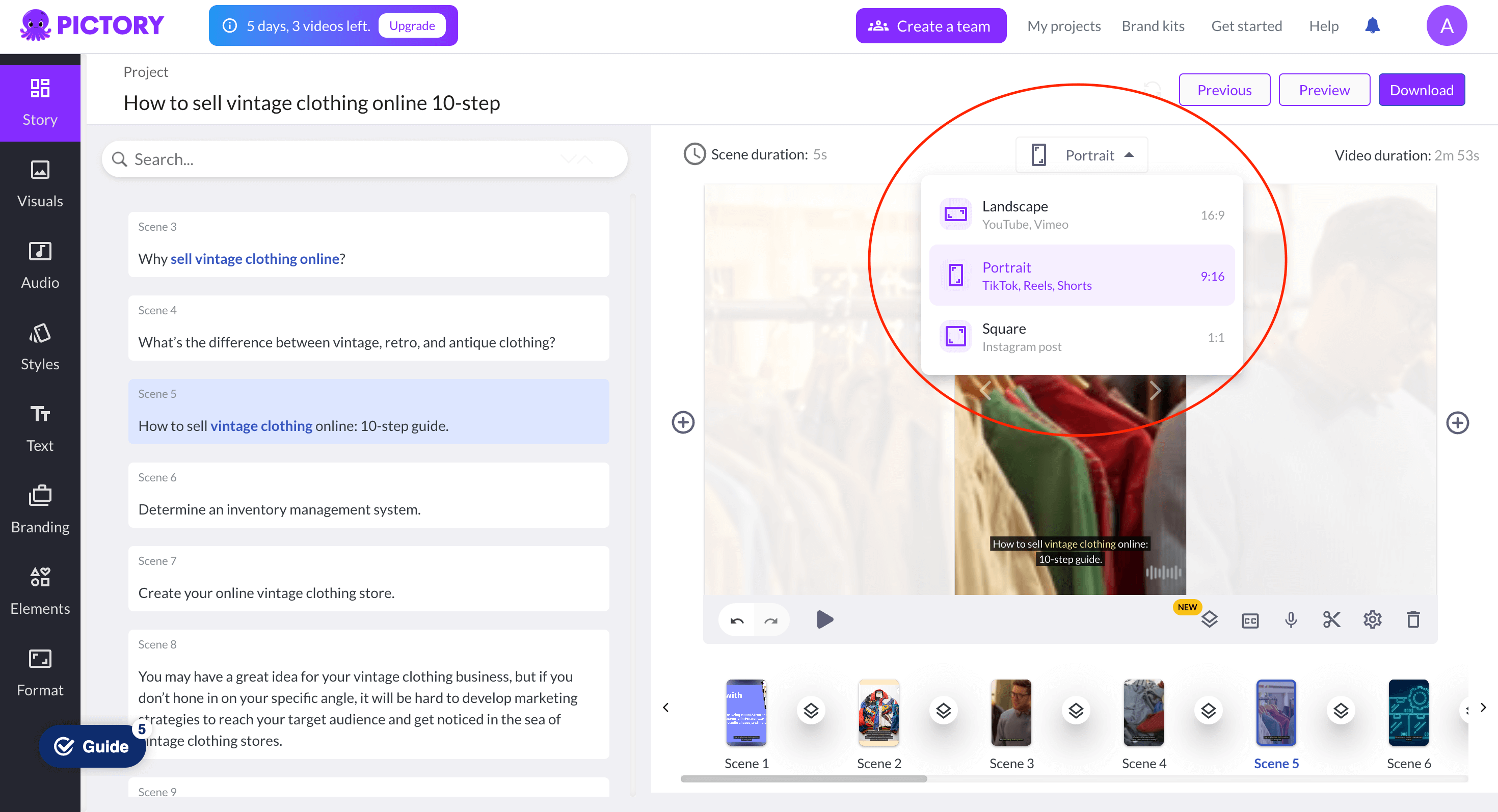The image size is (1498, 812).
Task: Click the Download button
Action: (x=1421, y=89)
